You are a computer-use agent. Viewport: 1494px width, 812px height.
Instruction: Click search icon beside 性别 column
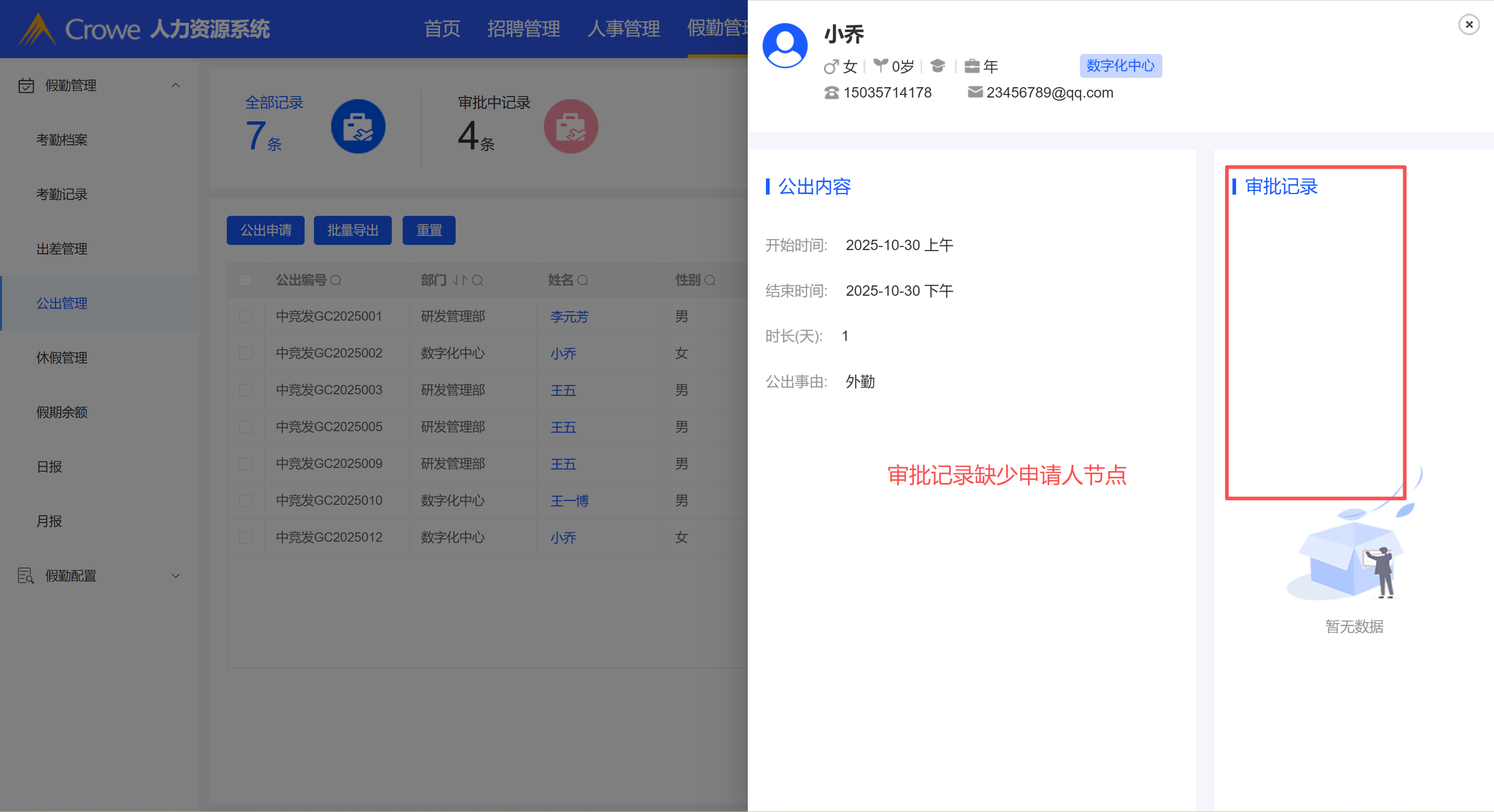pos(710,281)
